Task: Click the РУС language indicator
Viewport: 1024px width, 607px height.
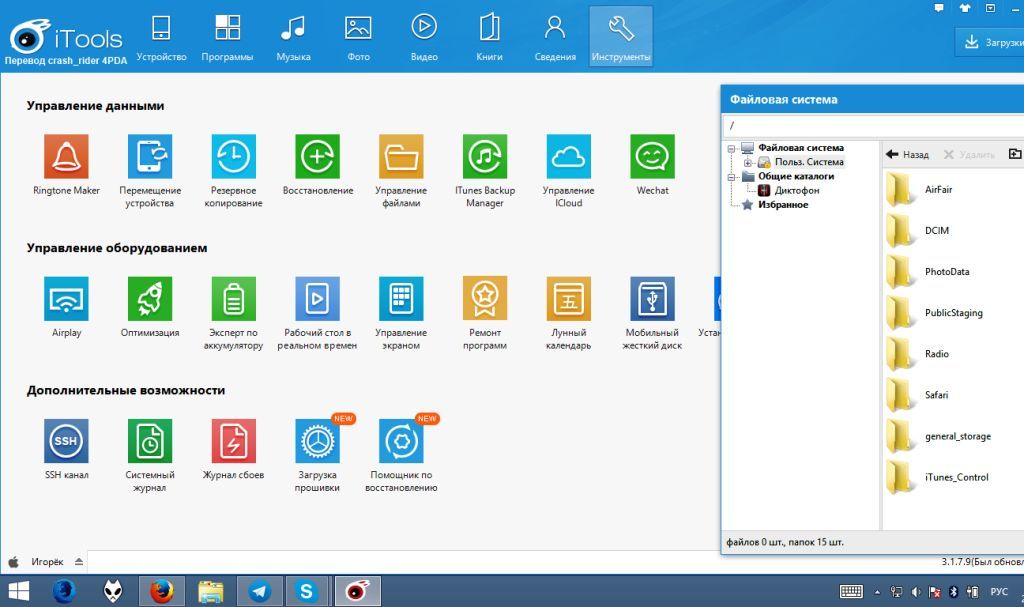Action: coord(999,592)
